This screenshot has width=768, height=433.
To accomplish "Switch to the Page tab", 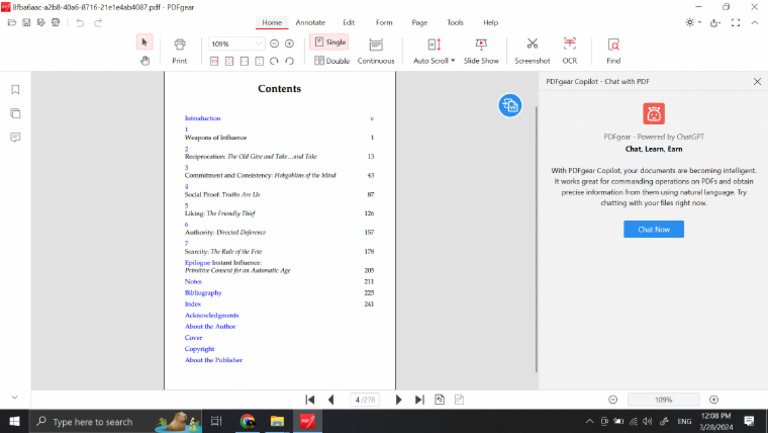I will (x=419, y=23).
